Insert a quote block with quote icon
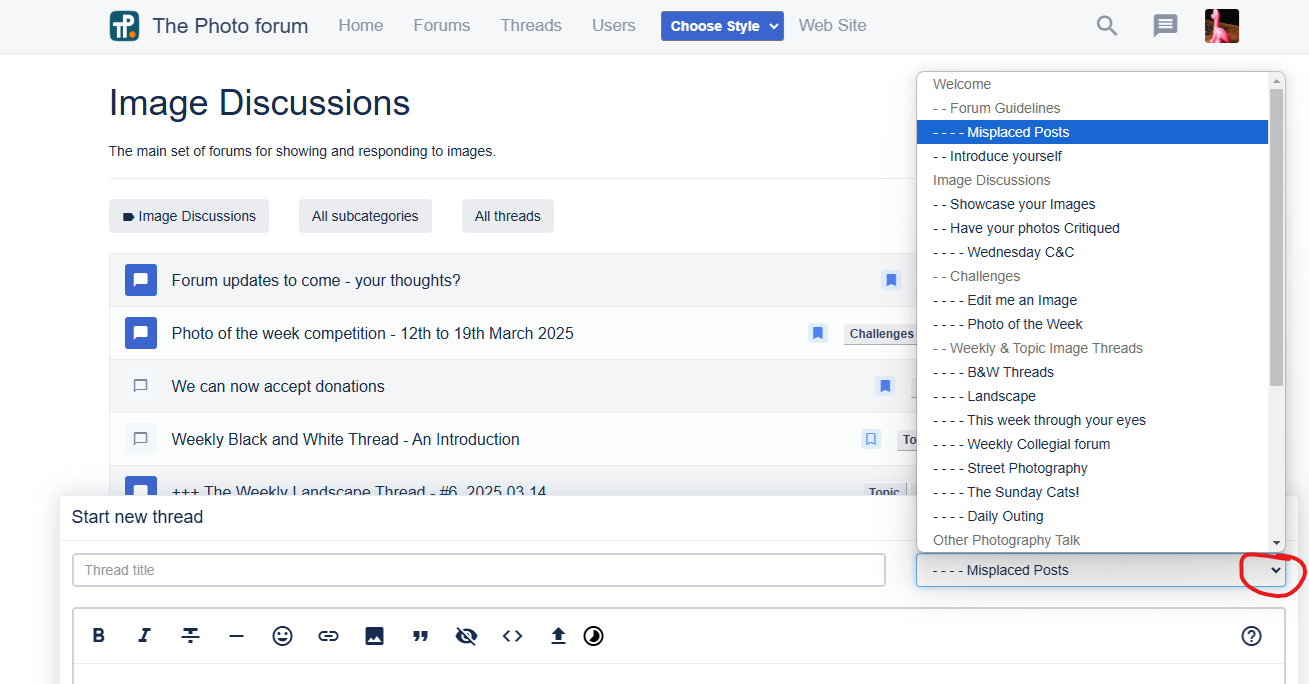The height and width of the screenshot is (684, 1309). [x=420, y=636]
